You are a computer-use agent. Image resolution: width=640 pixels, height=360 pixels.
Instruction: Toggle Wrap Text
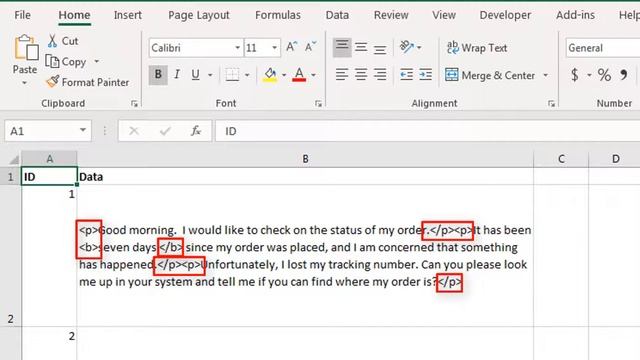pos(477,48)
